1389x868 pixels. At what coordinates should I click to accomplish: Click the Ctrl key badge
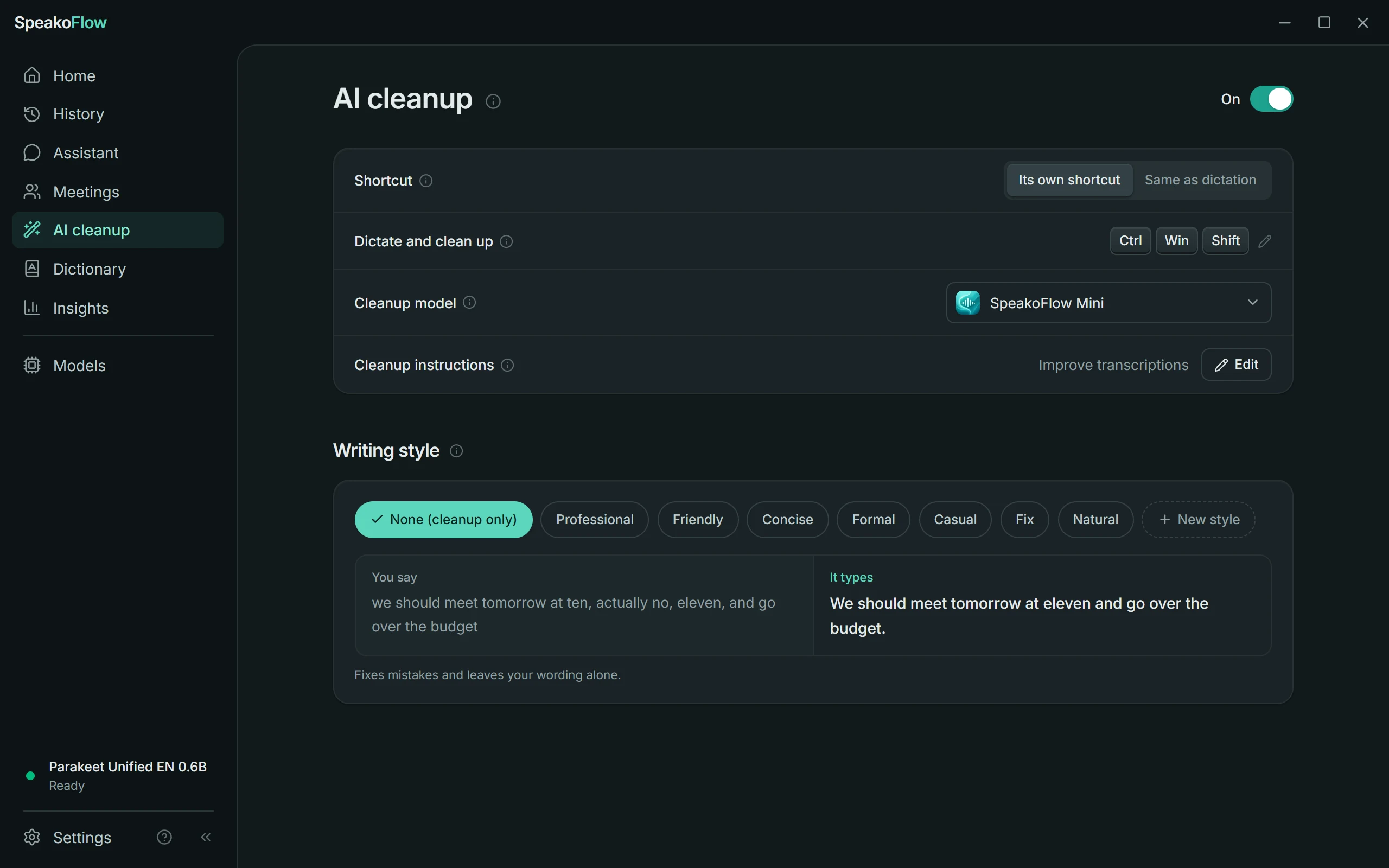(x=1130, y=241)
